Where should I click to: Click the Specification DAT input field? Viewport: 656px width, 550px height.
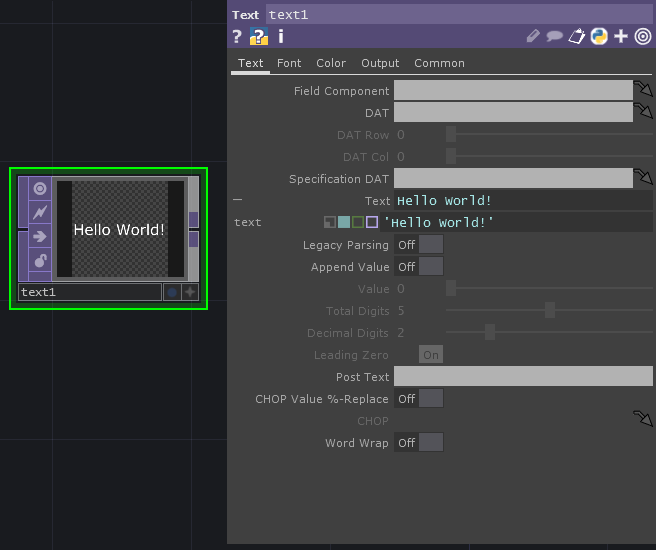point(513,178)
